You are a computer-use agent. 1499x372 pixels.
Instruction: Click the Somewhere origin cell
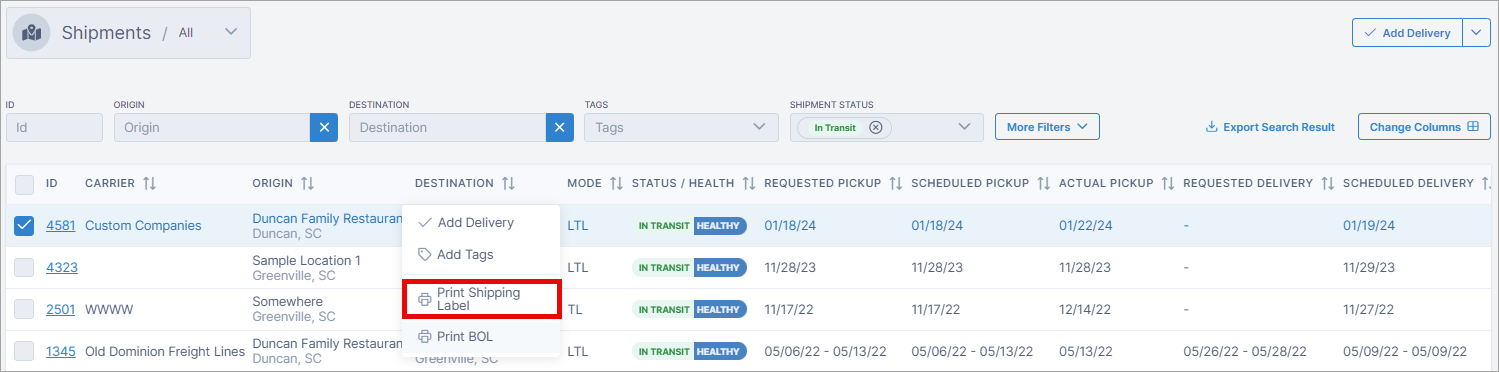287,302
